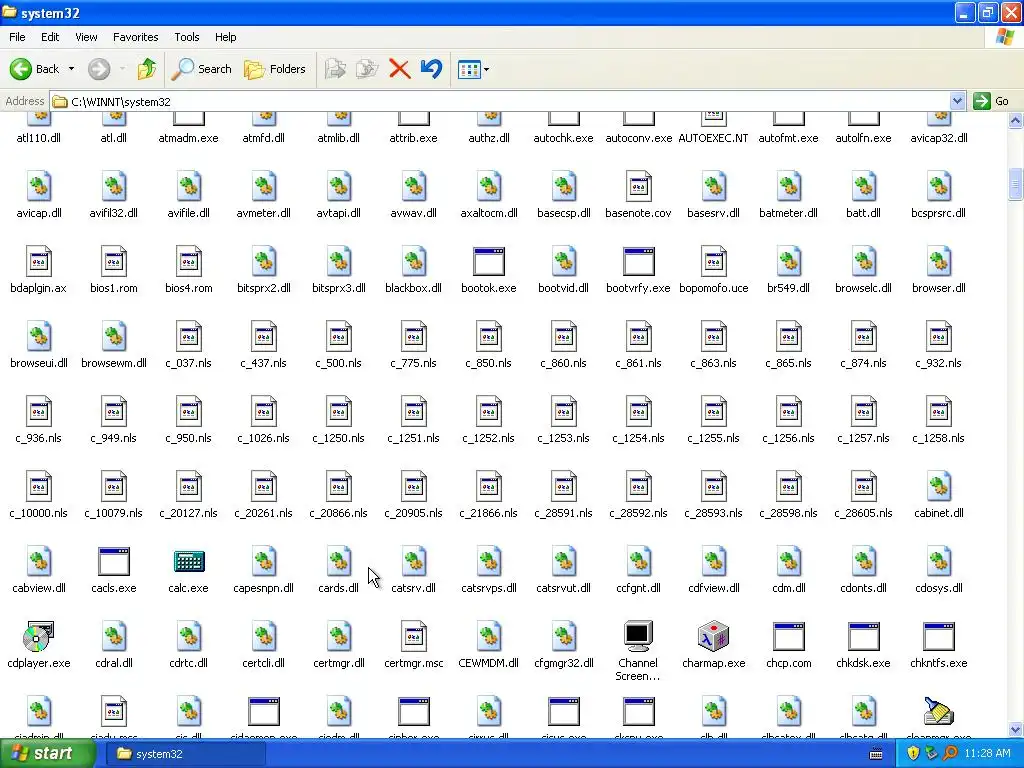Select the file name c_10000.nls
Screen dimensions: 1024x768
[39, 513]
